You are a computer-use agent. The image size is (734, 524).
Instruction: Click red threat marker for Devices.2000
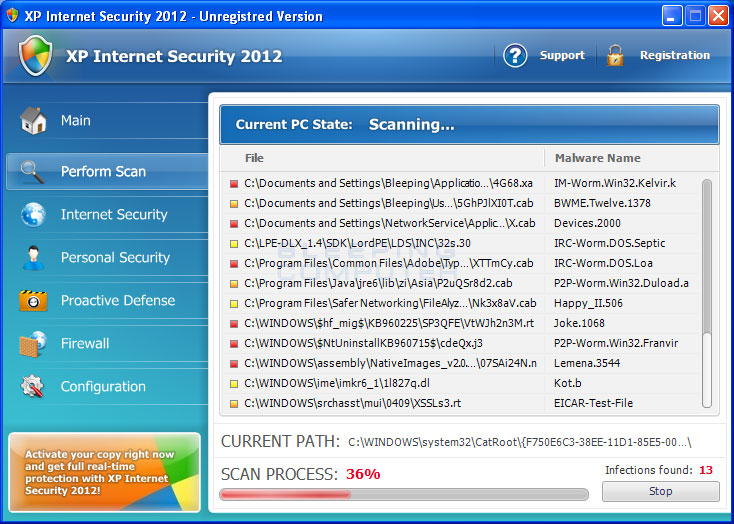pos(234,224)
